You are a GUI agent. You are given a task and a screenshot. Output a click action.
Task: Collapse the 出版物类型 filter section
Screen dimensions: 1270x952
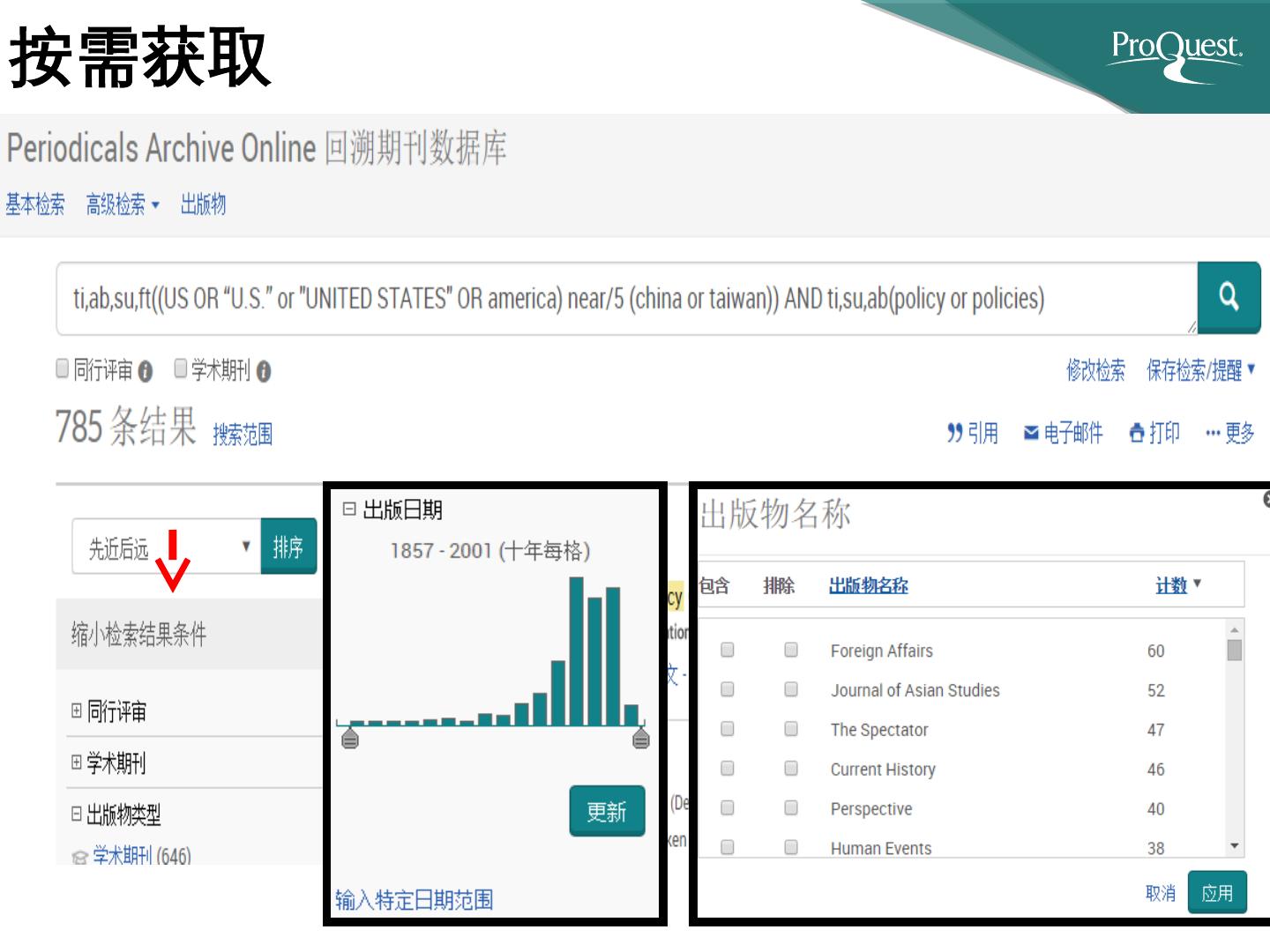(x=77, y=814)
